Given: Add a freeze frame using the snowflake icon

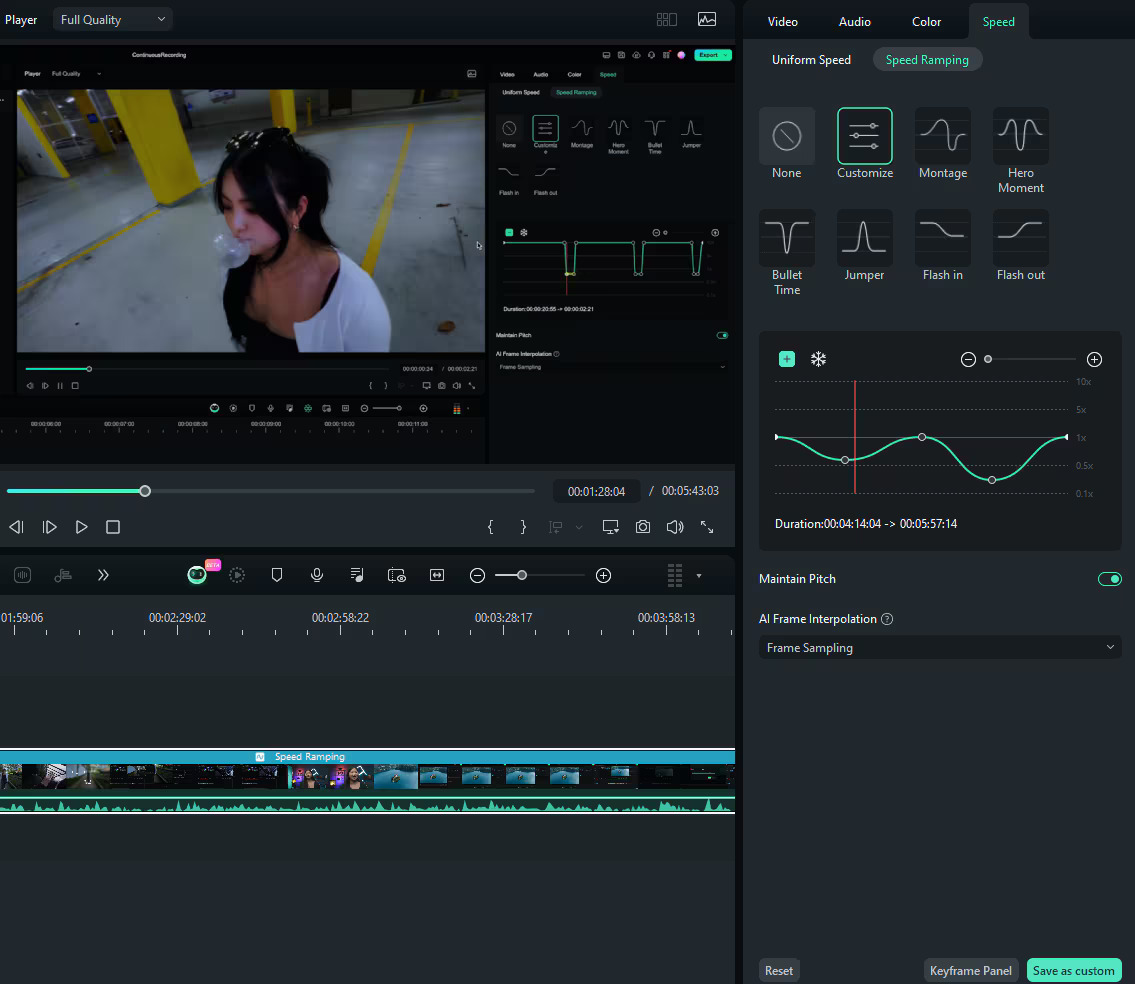Looking at the screenshot, I should (818, 359).
